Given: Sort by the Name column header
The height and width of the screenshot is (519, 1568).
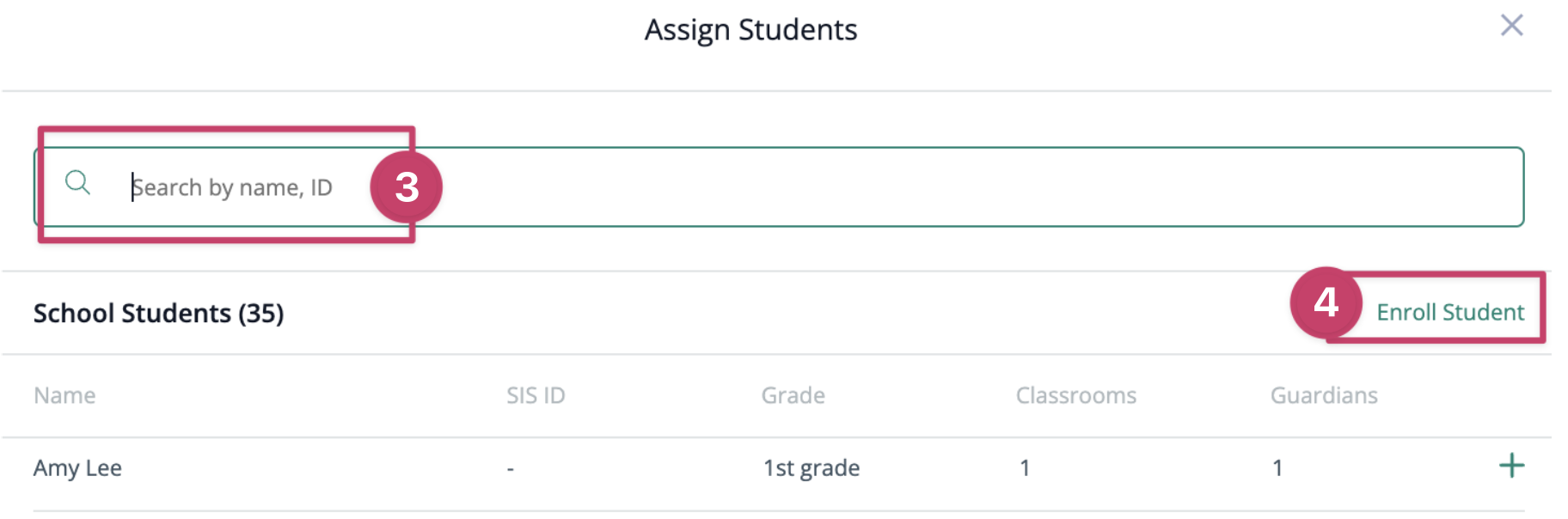Looking at the screenshot, I should point(64,395).
